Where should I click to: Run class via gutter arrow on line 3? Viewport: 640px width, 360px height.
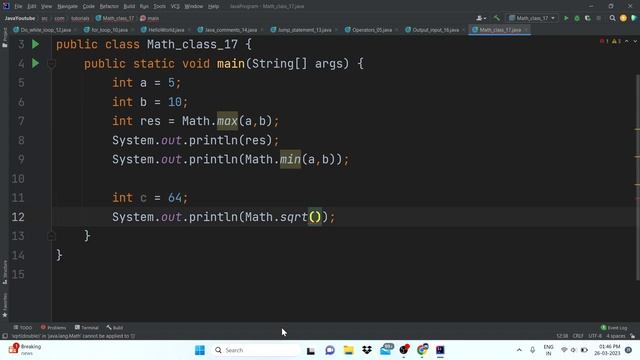(x=36, y=44)
